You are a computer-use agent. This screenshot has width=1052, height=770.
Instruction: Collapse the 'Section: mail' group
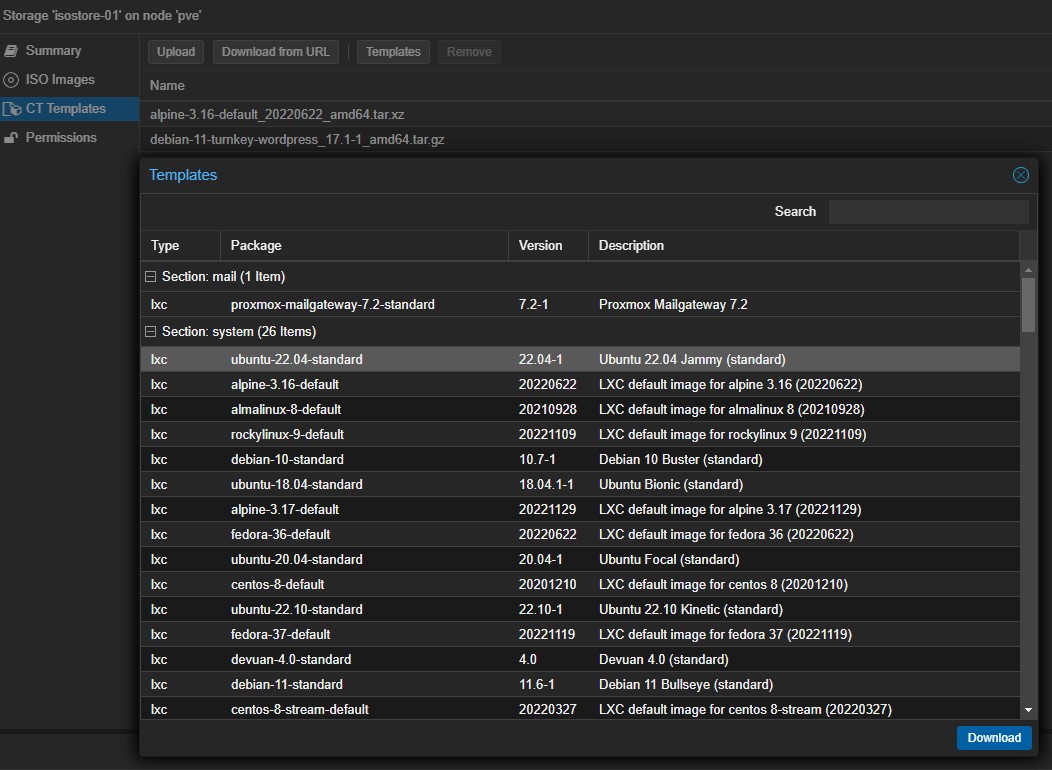pos(150,277)
